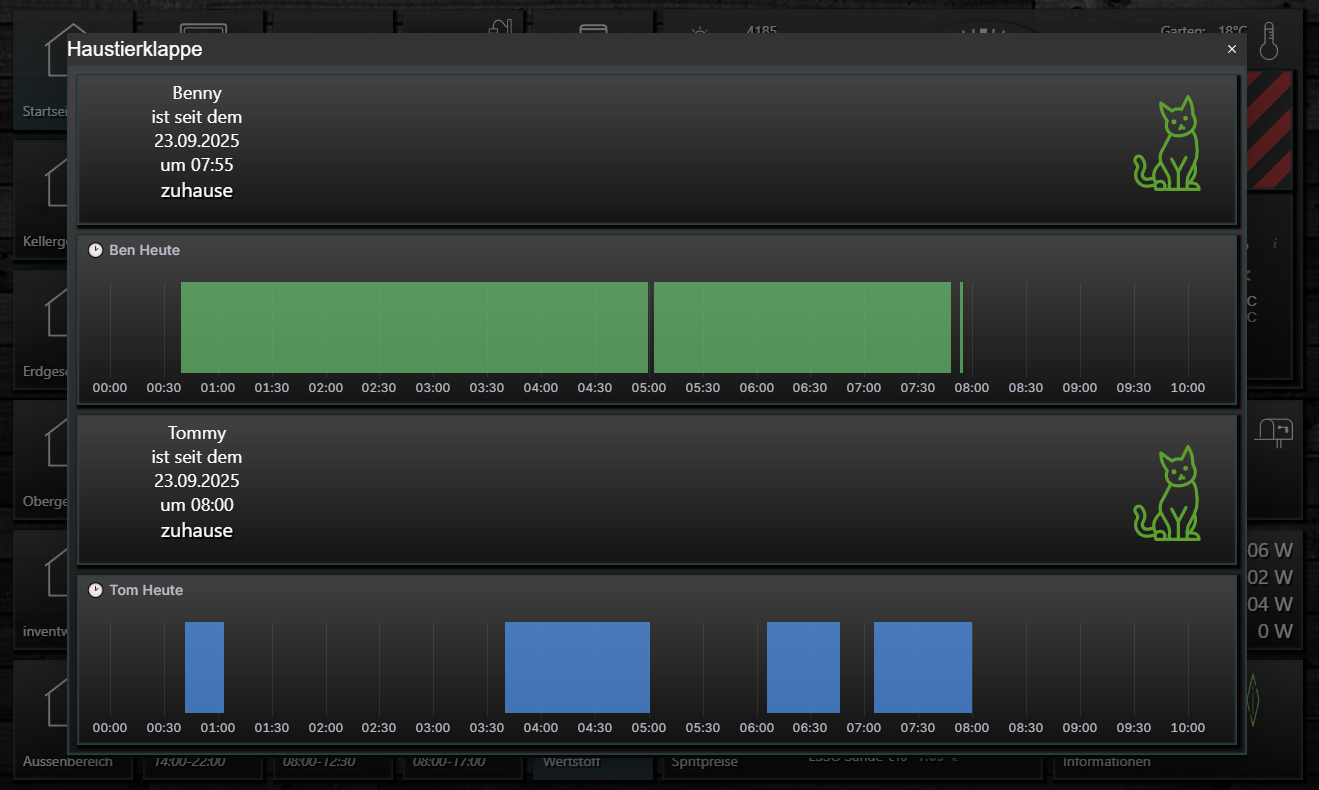
Task: Select Tom's blue bar around 06:30
Action: coord(803,667)
